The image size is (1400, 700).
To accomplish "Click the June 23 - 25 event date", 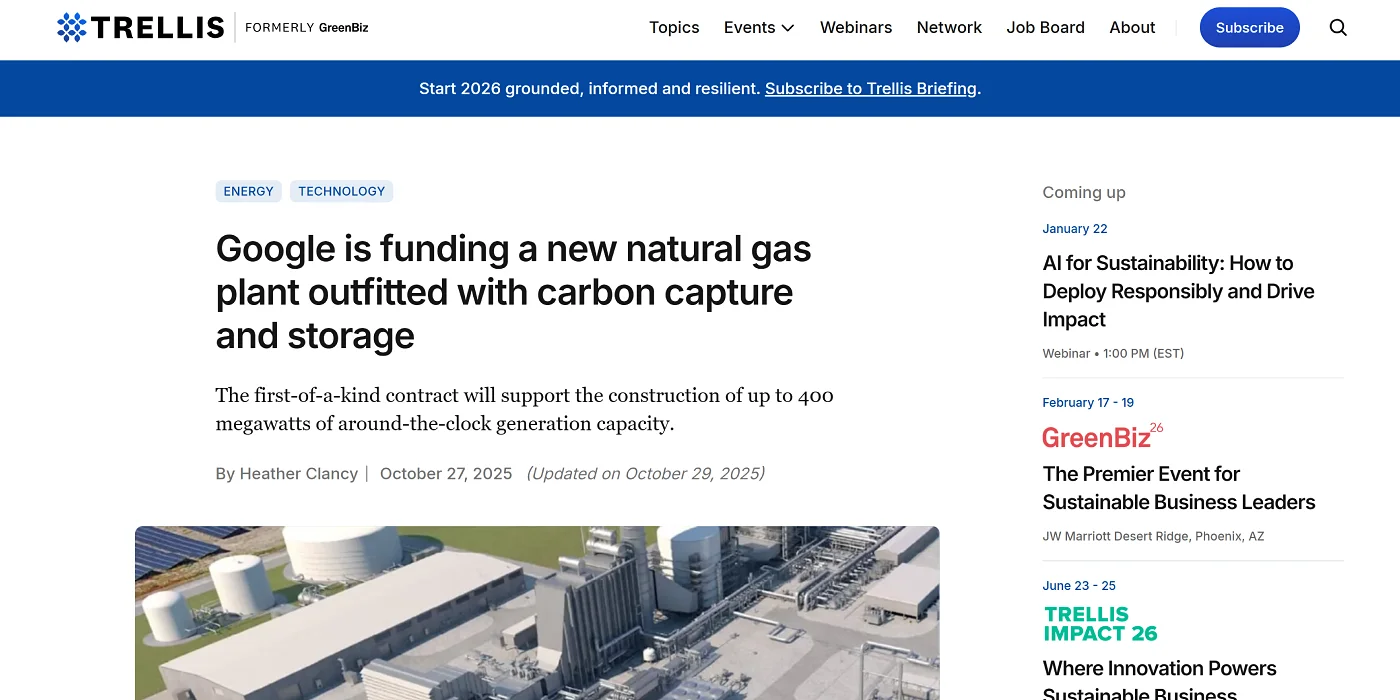I will (1079, 586).
